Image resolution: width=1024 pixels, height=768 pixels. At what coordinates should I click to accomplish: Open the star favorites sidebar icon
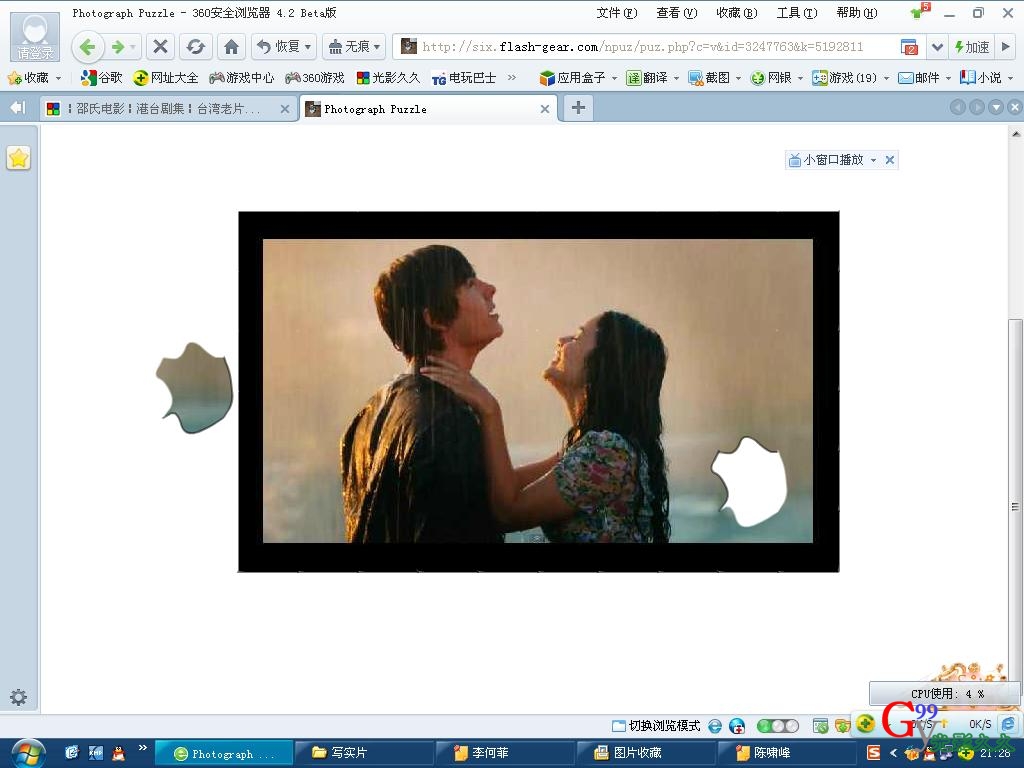pyautogui.click(x=18, y=157)
